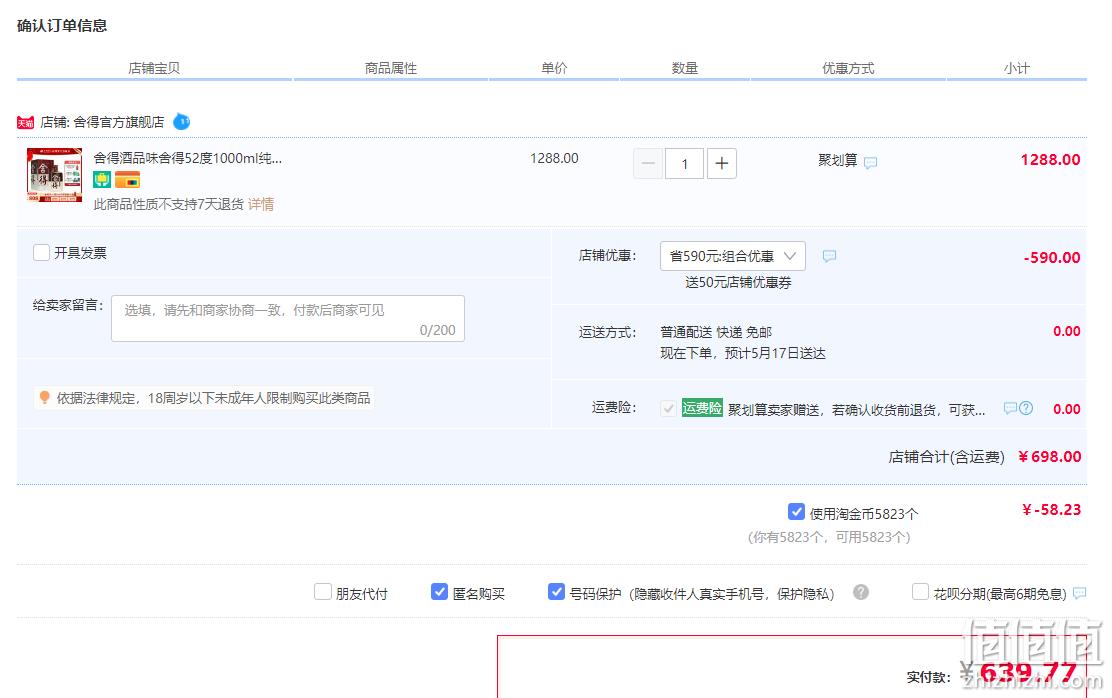Screen dimensions: 1112x698
Task: Enable the 花呗分期 installment checkbox
Action: click(x=921, y=592)
